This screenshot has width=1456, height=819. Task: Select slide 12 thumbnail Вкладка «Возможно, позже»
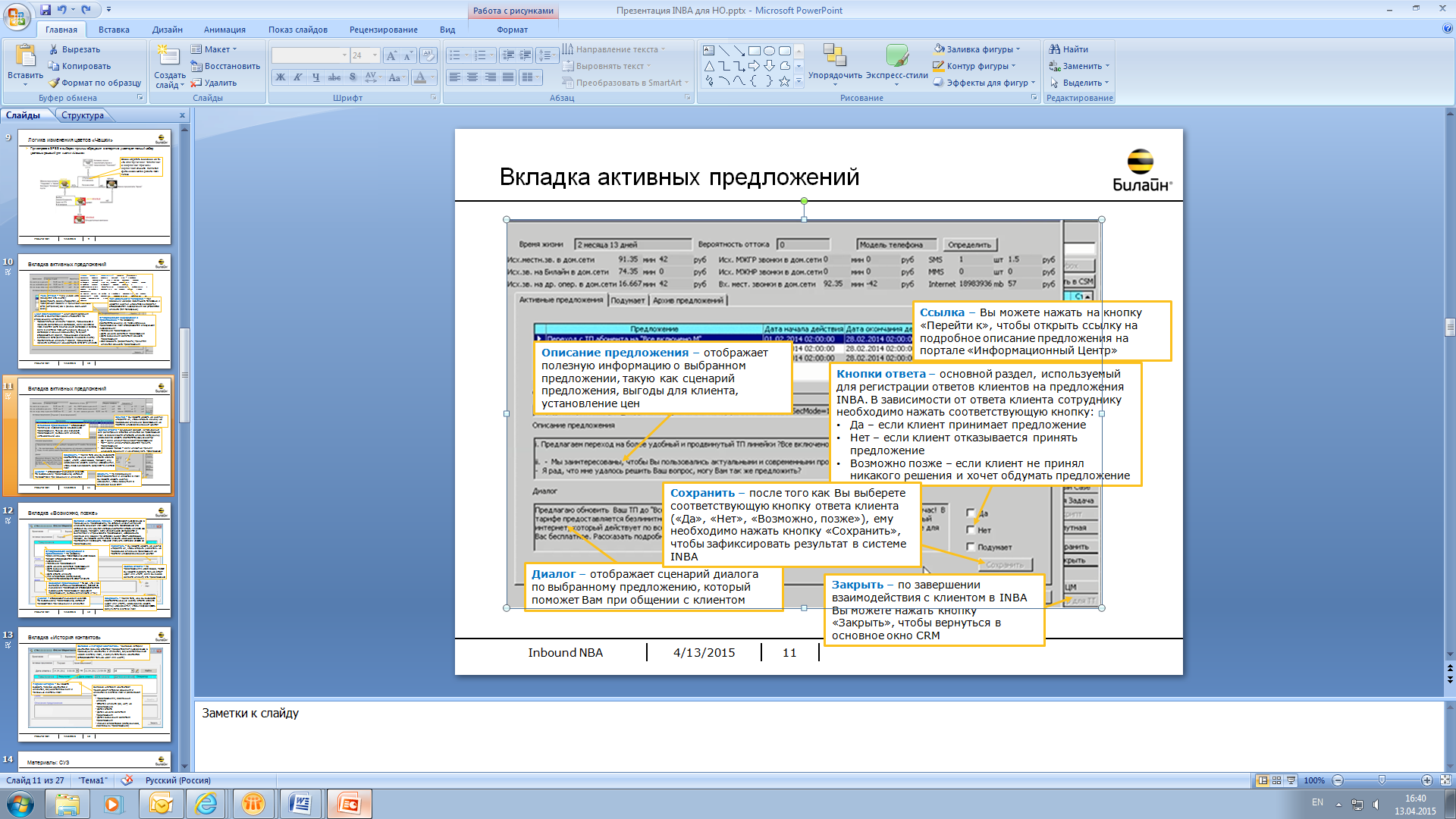click(95, 560)
